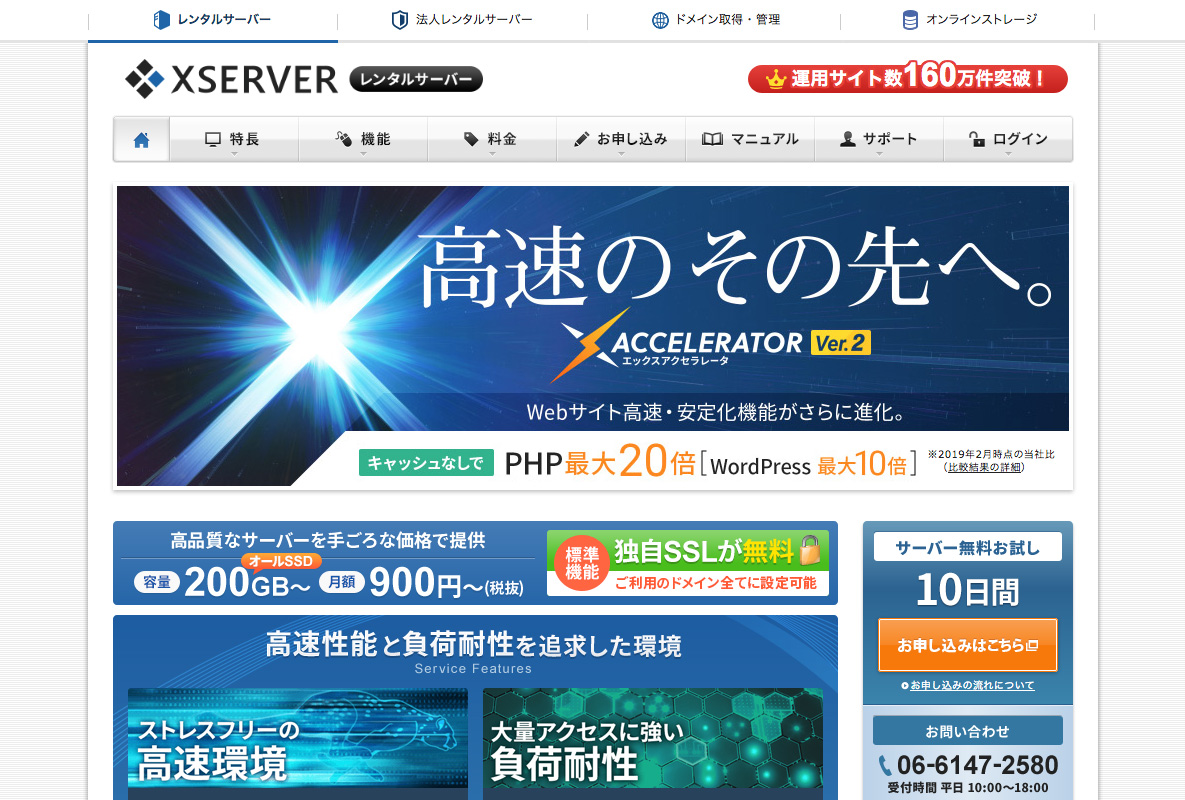
Task: Click the 高速性能と負荷耐性を追求した環境 heading
Action: tap(474, 645)
